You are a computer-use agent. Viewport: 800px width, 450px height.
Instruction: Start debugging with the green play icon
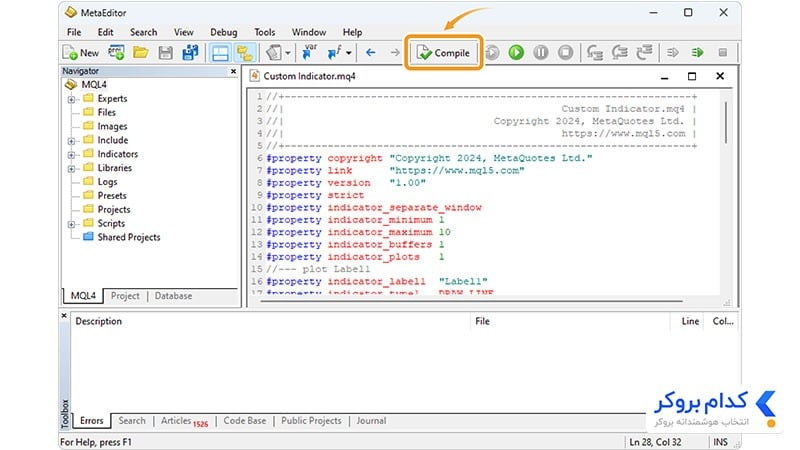pos(516,52)
